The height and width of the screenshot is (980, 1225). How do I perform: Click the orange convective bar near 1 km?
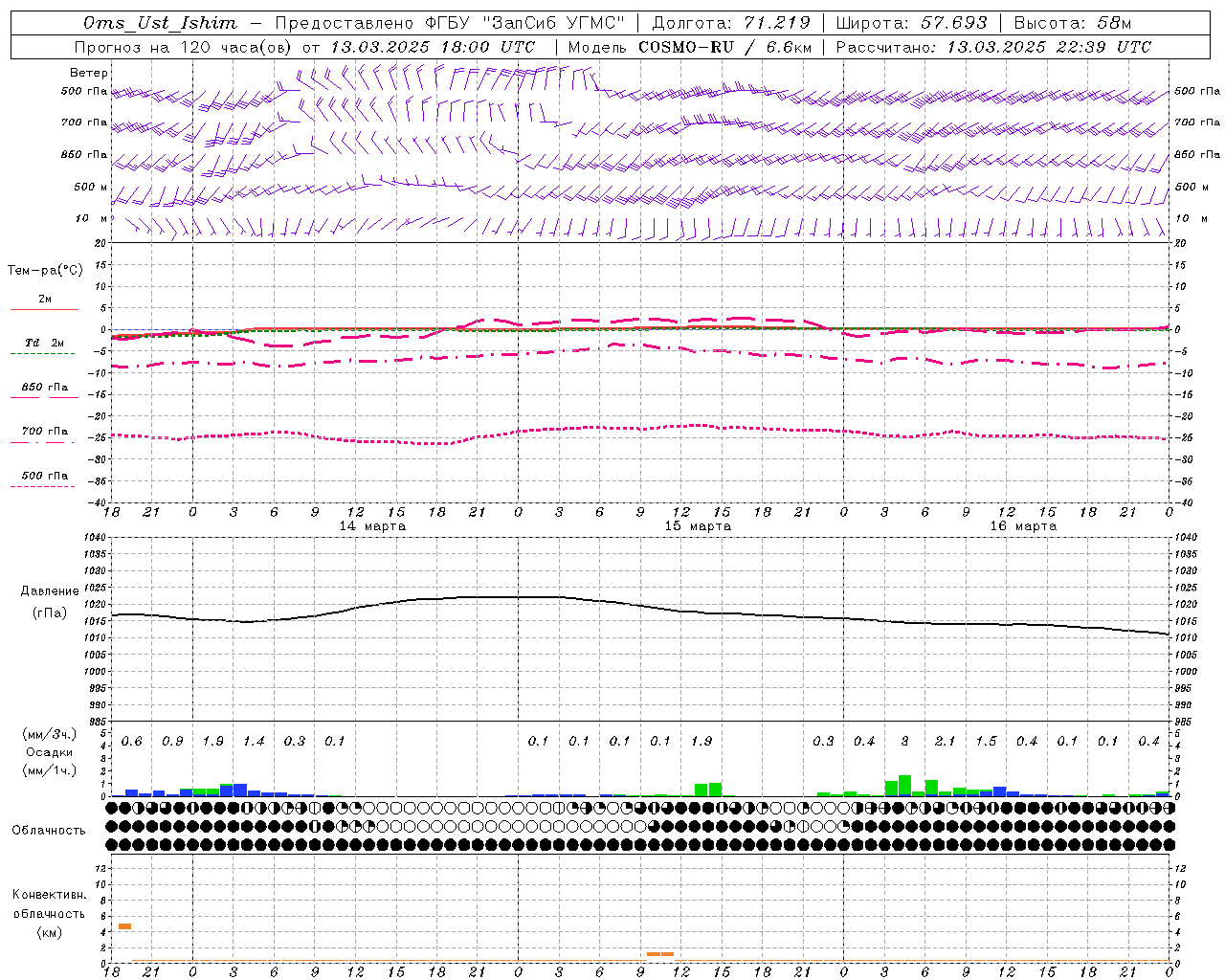point(660,954)
